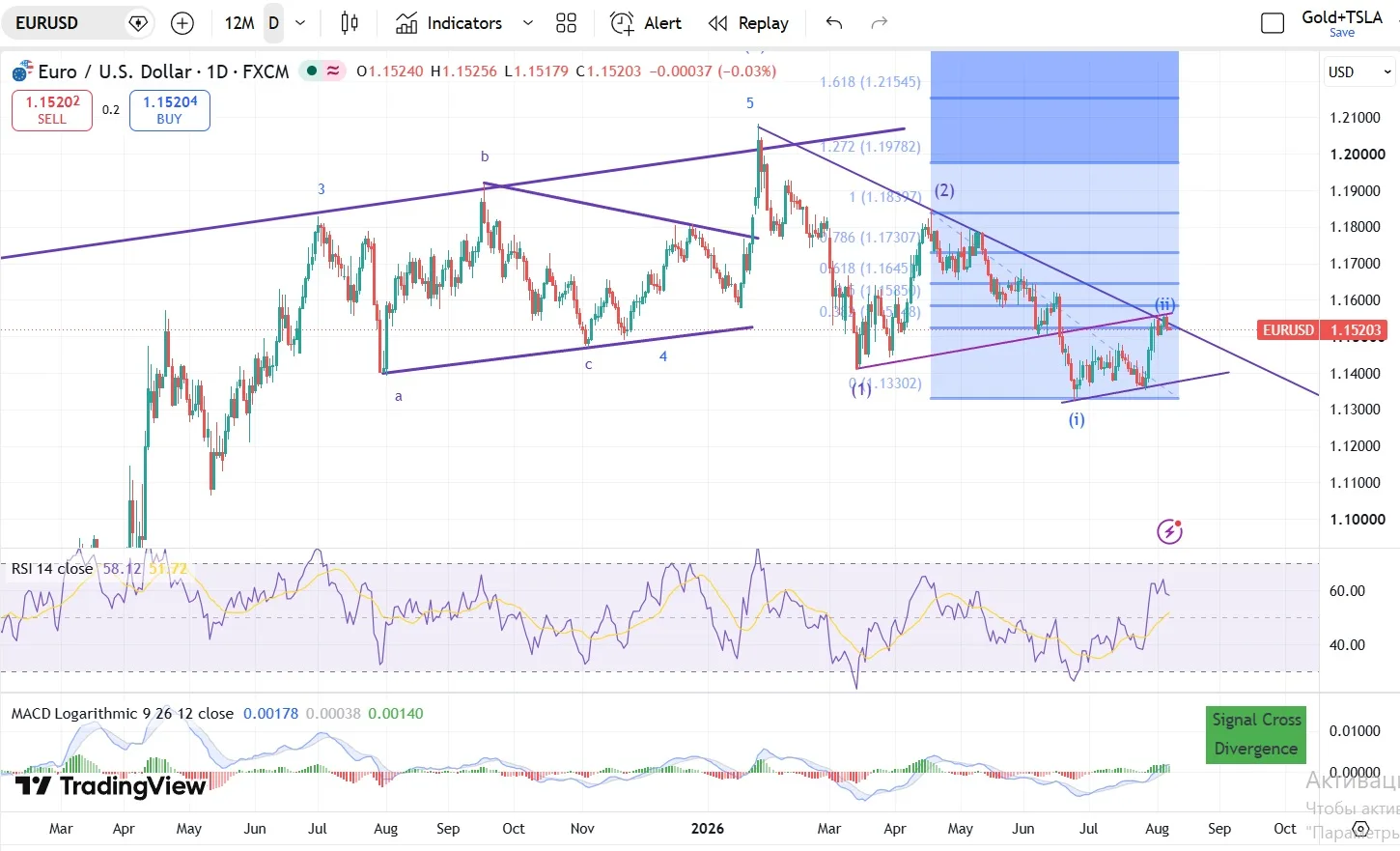The image size is (1400, 851).
Task: Open the USD currency dropdown
Action: [x=1359, y=71]
